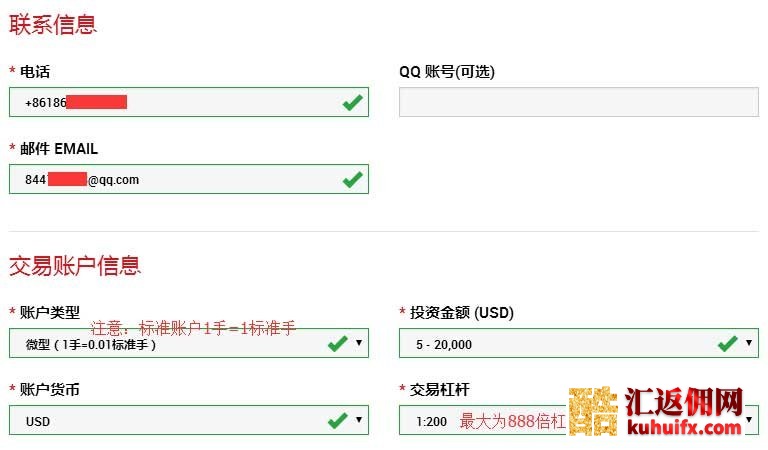The height and width of the screenshot is (450, 768).
Task: Click the 邮件 EMAIL input field
Action: tap(230, 179)
